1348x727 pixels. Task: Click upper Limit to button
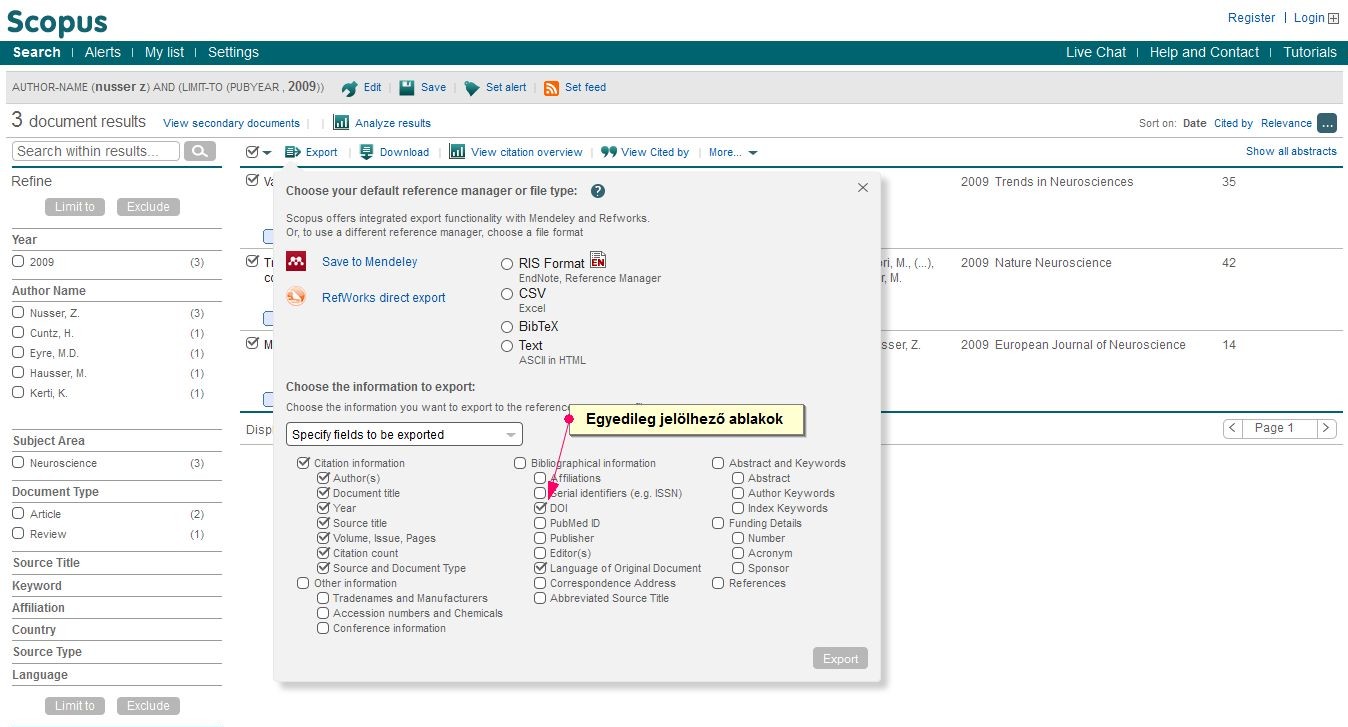75,207
